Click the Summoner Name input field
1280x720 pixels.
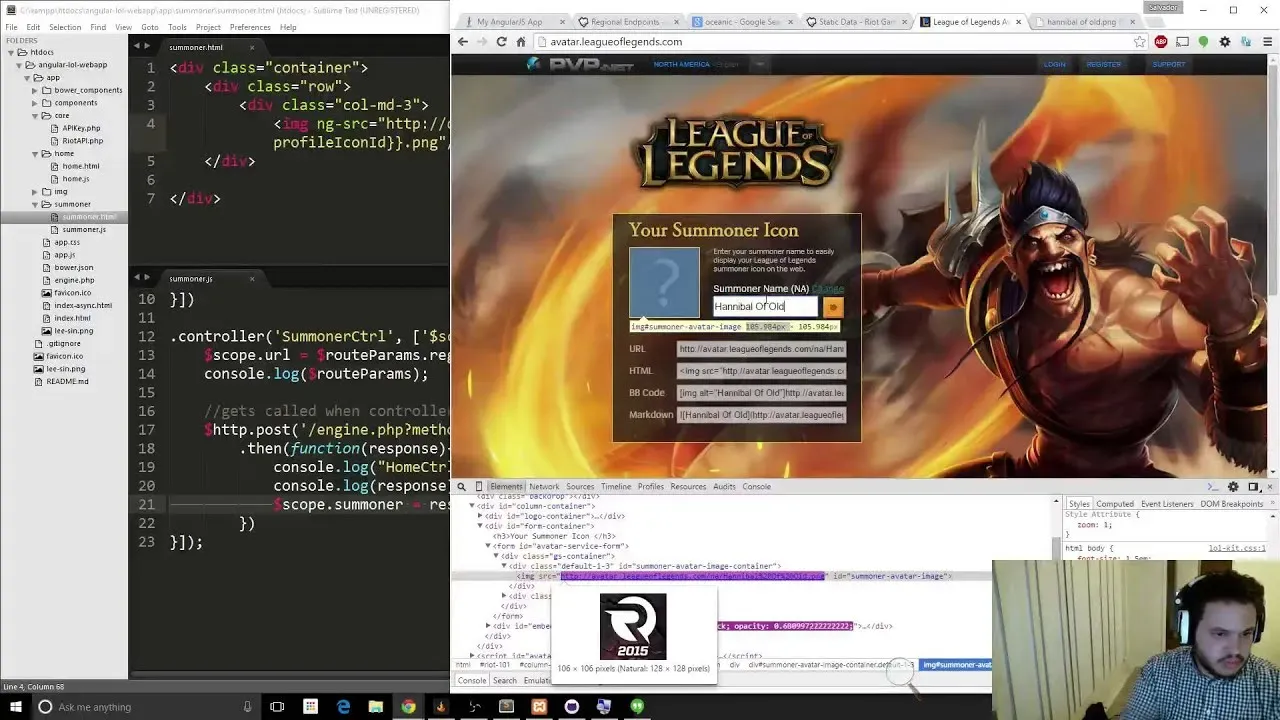point(765,307)
